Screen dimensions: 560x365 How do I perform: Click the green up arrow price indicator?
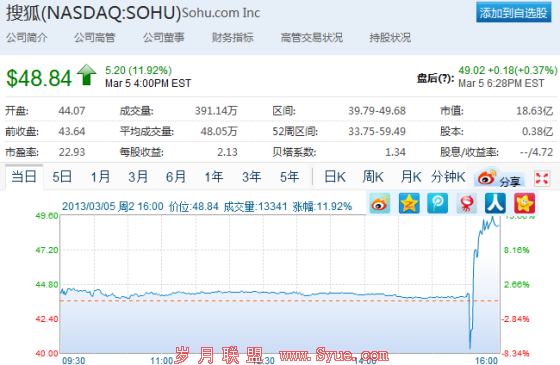(87, 75)
